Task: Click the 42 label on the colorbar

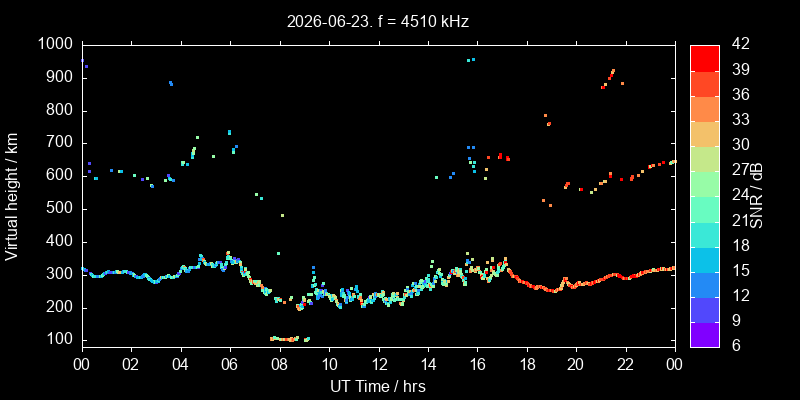Action: 737,44
